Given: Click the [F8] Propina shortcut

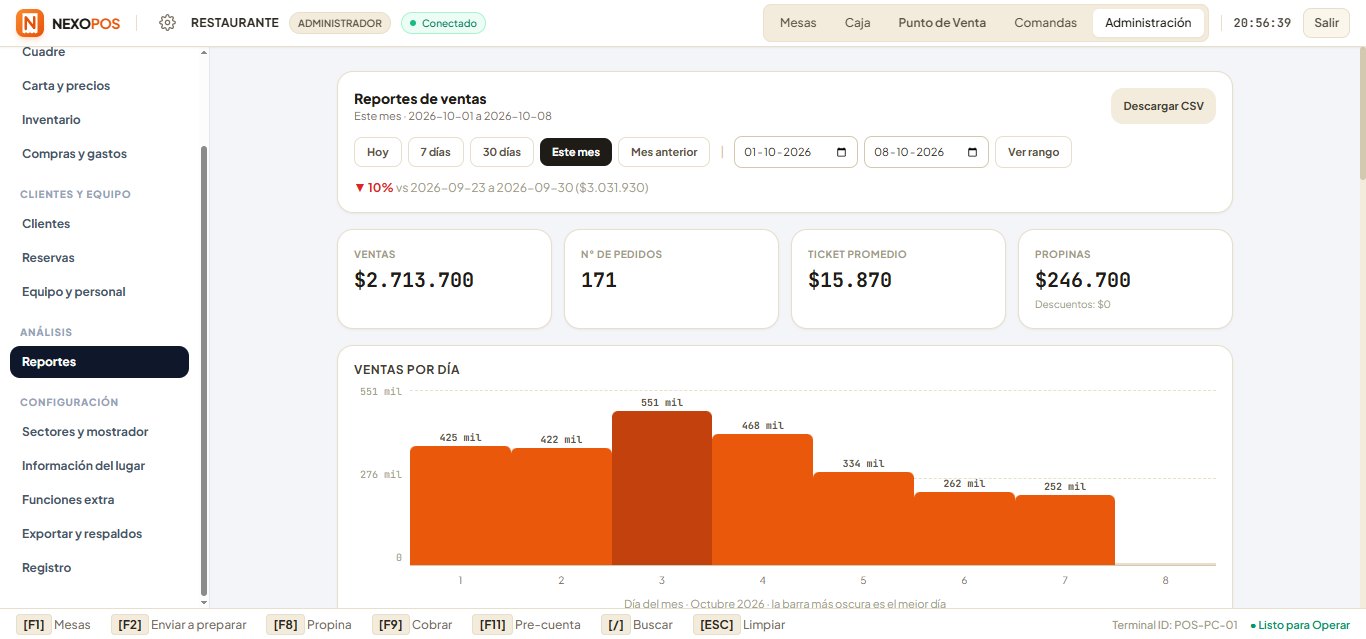Looking at the screenshot, I should point(309,625).
